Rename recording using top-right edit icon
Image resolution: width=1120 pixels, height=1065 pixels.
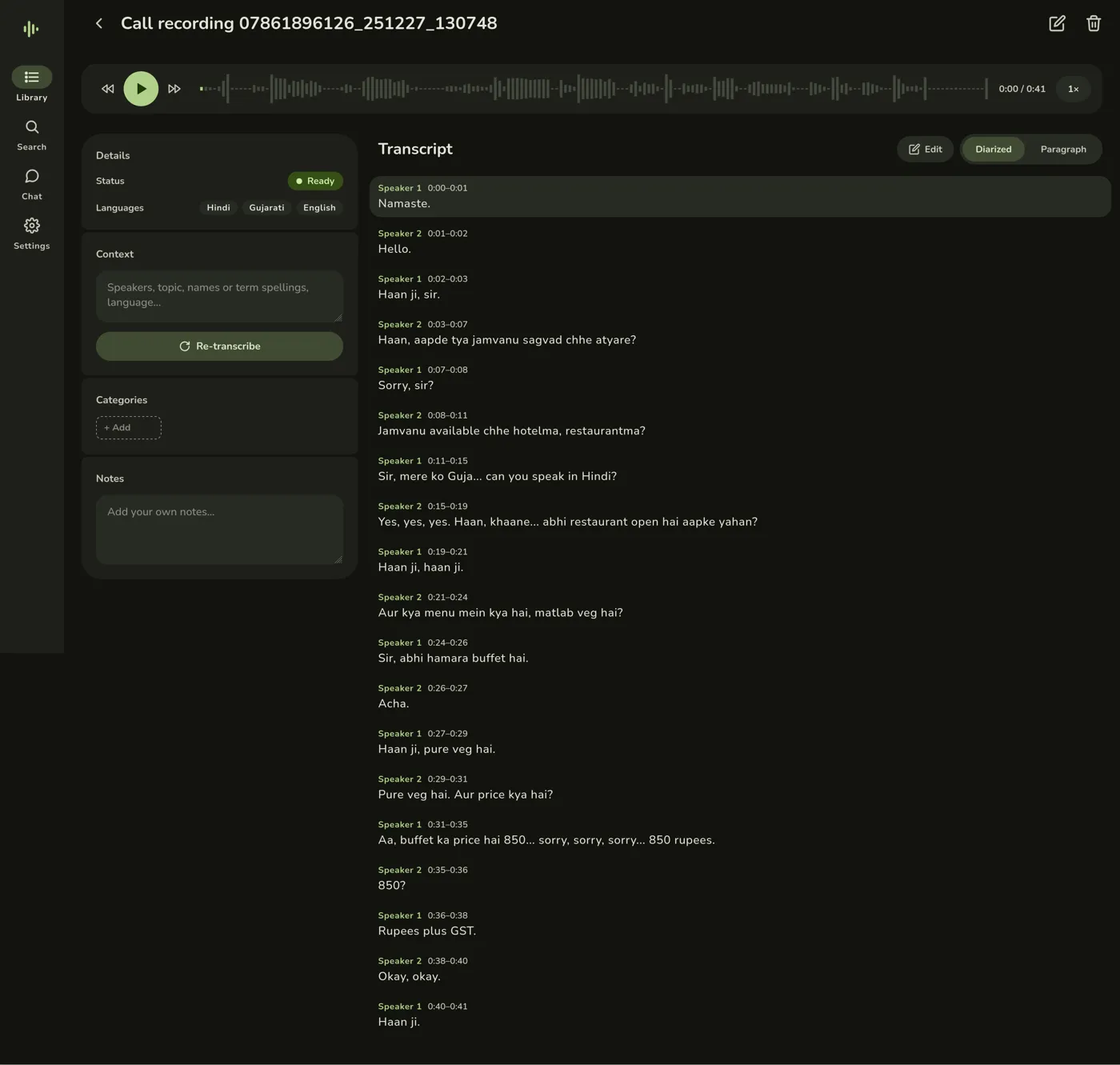[1057, 23]
